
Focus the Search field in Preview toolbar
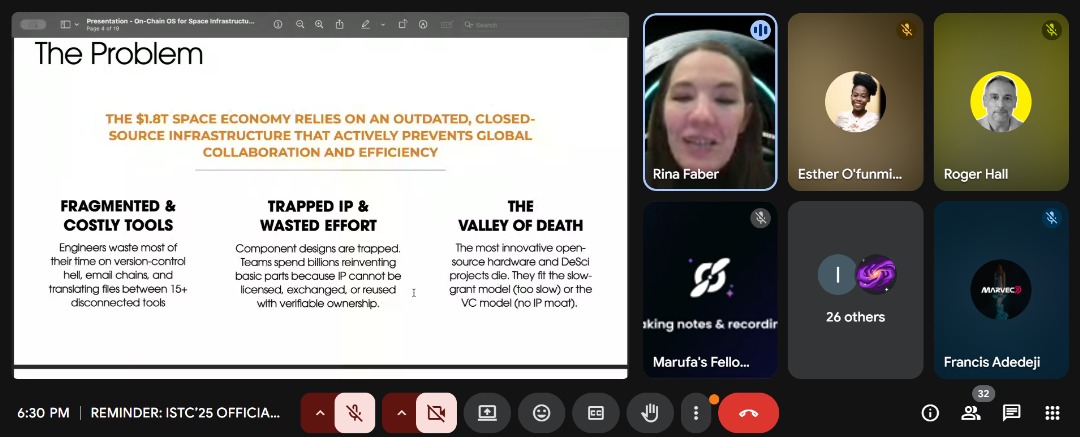pos(543,25)
